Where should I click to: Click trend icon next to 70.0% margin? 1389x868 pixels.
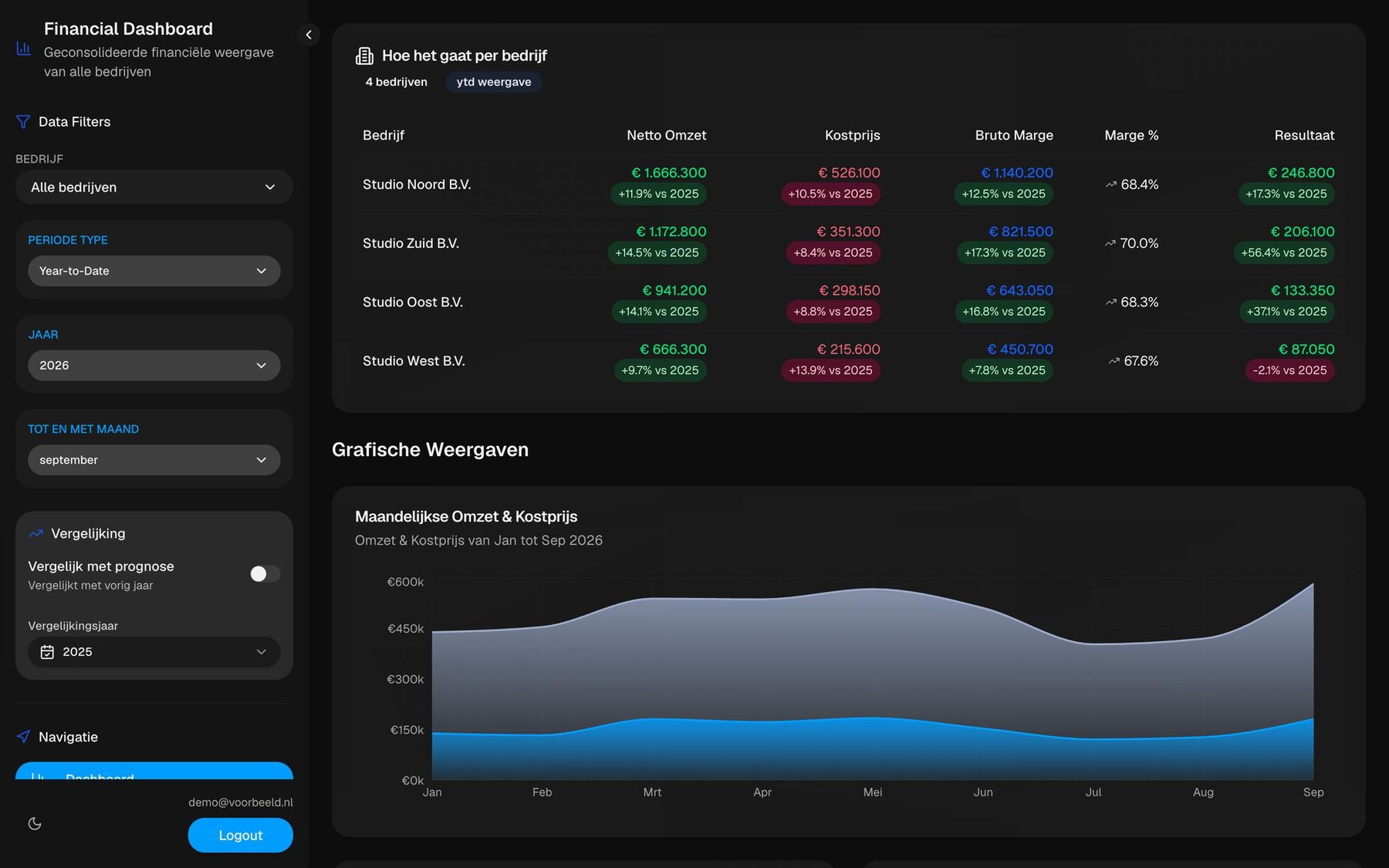(1110, 243)
